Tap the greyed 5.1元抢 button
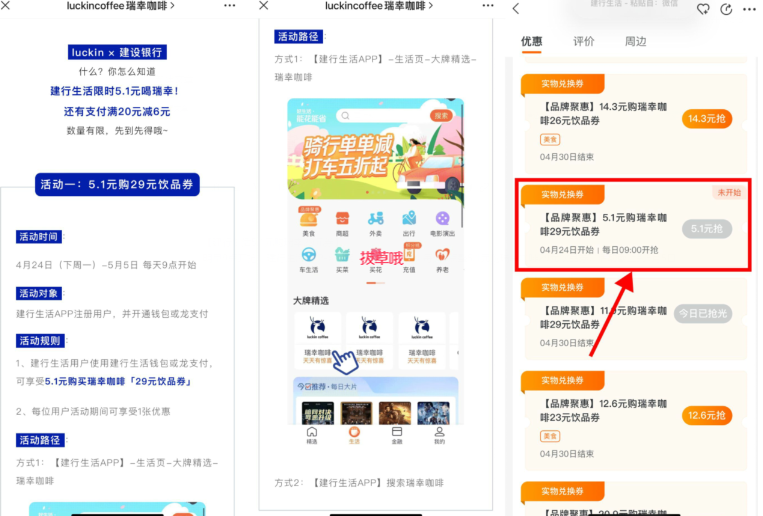The height and width of the screenshot is (516, 763). click(x=707, y=229)
